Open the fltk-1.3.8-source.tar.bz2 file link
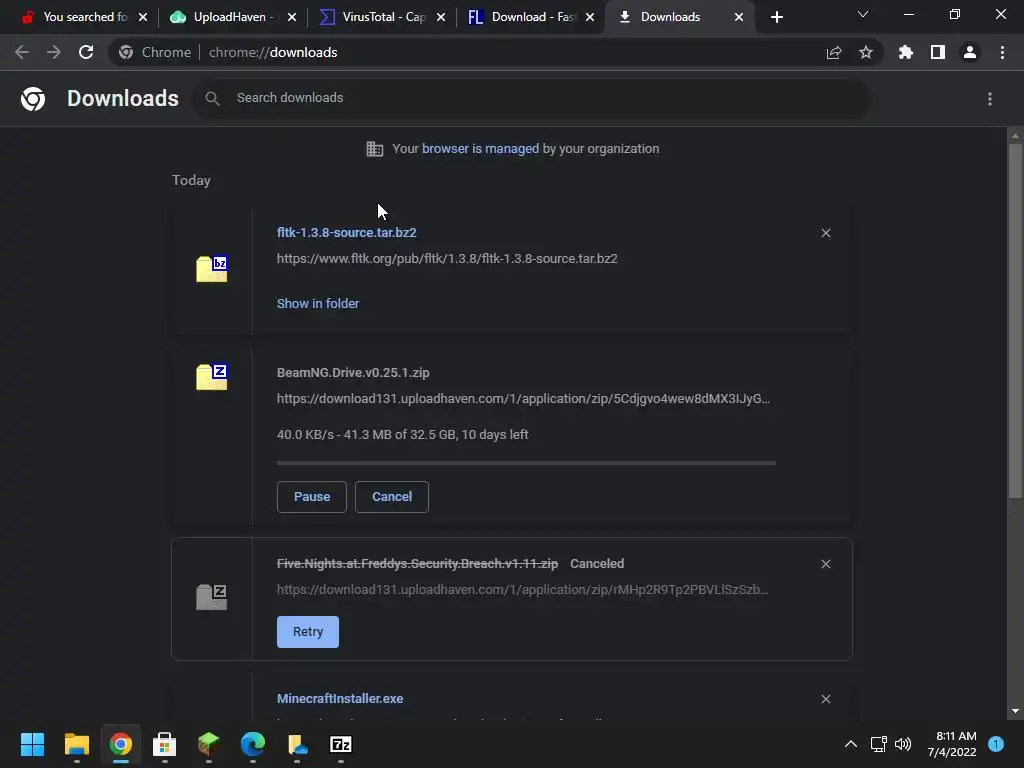The image size is (1024, 768). click(346, 232)
